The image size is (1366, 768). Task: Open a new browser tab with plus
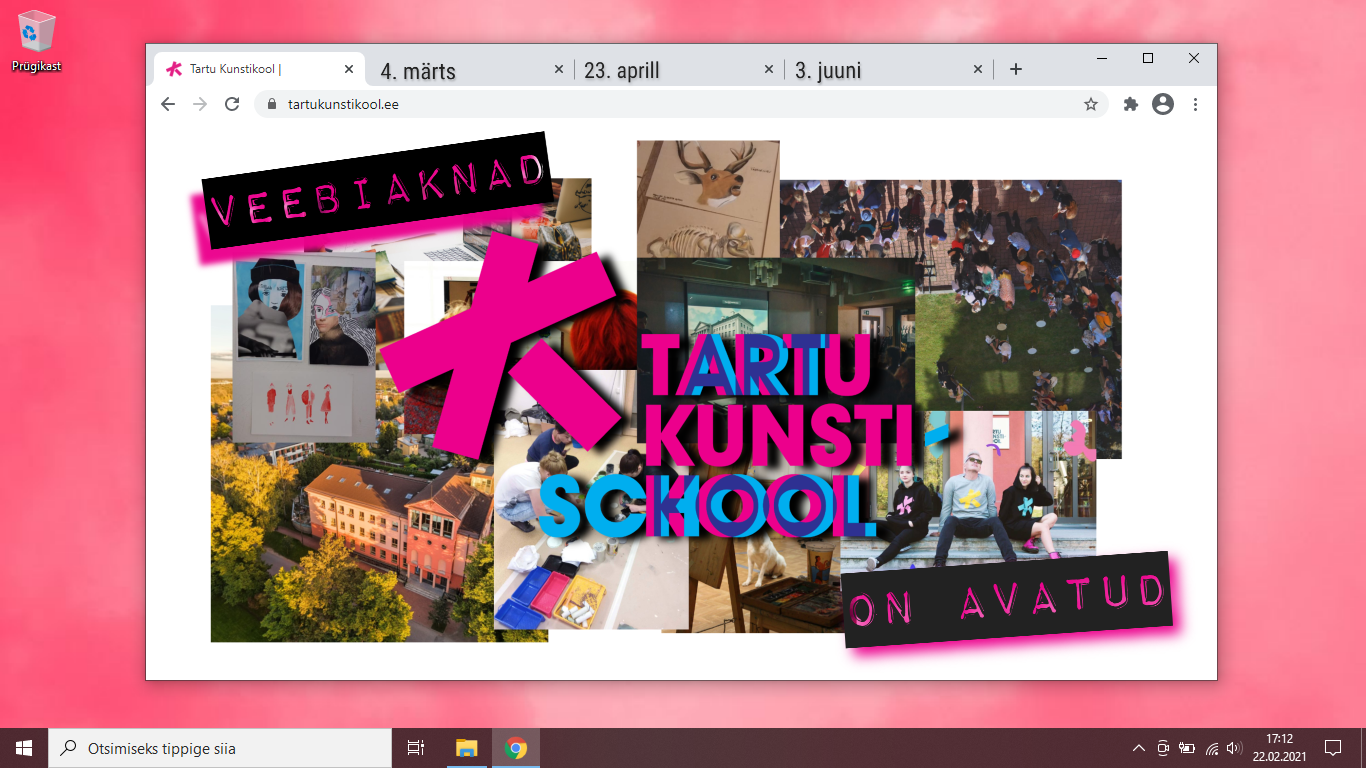pos(1016,69)
